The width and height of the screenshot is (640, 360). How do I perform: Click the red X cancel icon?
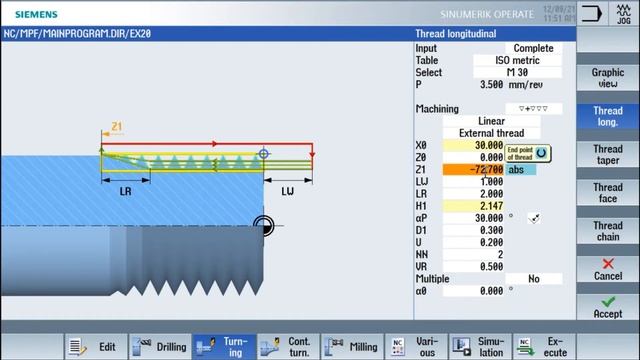click(x=608, y=263)
